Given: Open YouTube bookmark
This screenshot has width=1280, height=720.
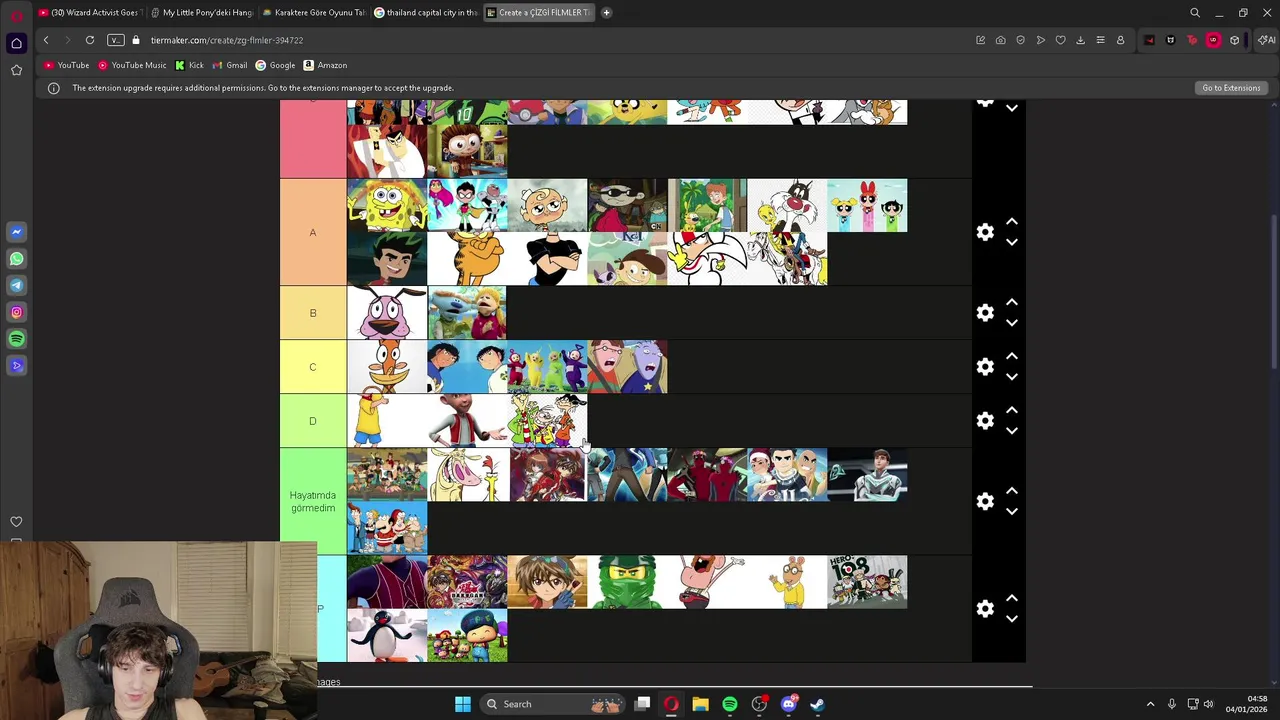Looking at the screenshot, I should pos(67,65).
